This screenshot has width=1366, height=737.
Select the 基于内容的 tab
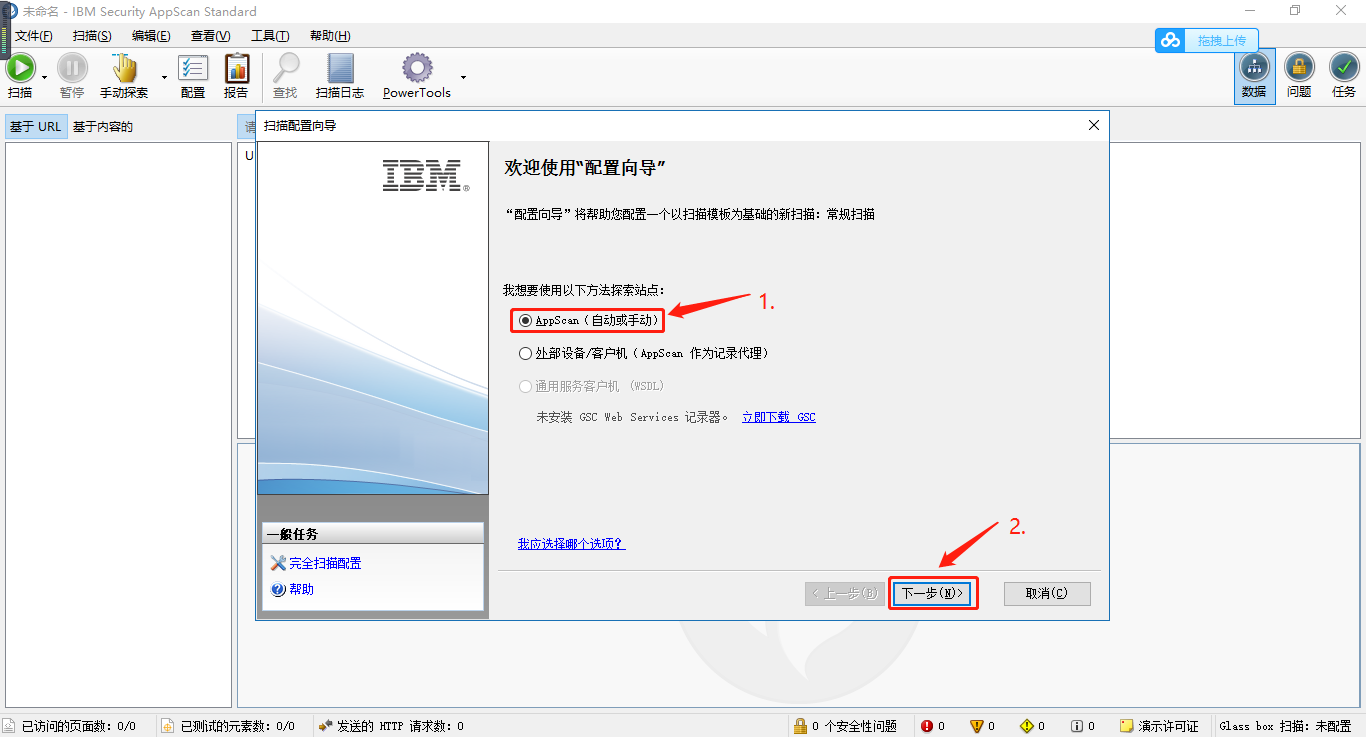tap(103, 127)
